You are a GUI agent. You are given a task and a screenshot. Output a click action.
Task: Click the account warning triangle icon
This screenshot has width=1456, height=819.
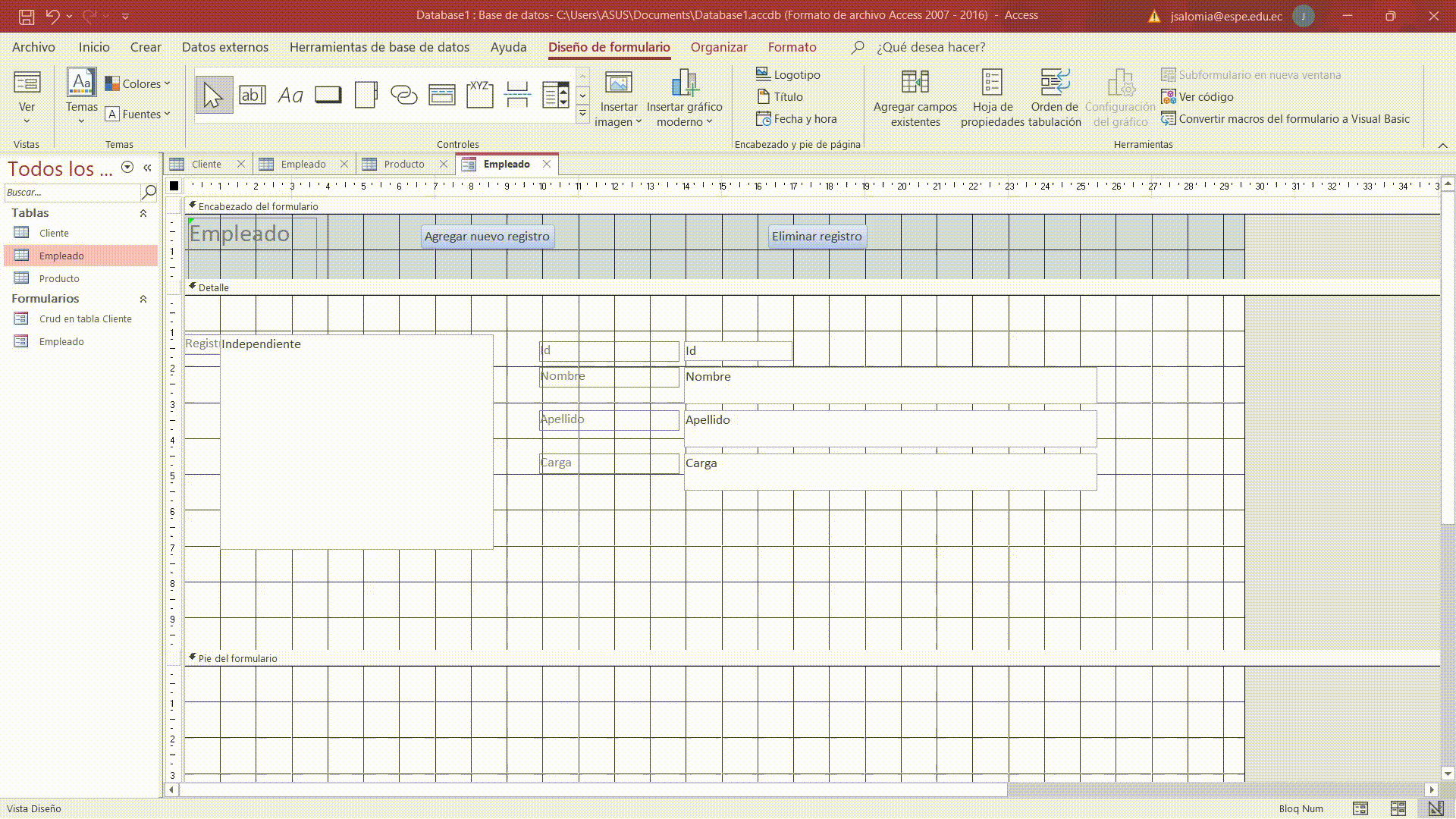[1154, 16]
